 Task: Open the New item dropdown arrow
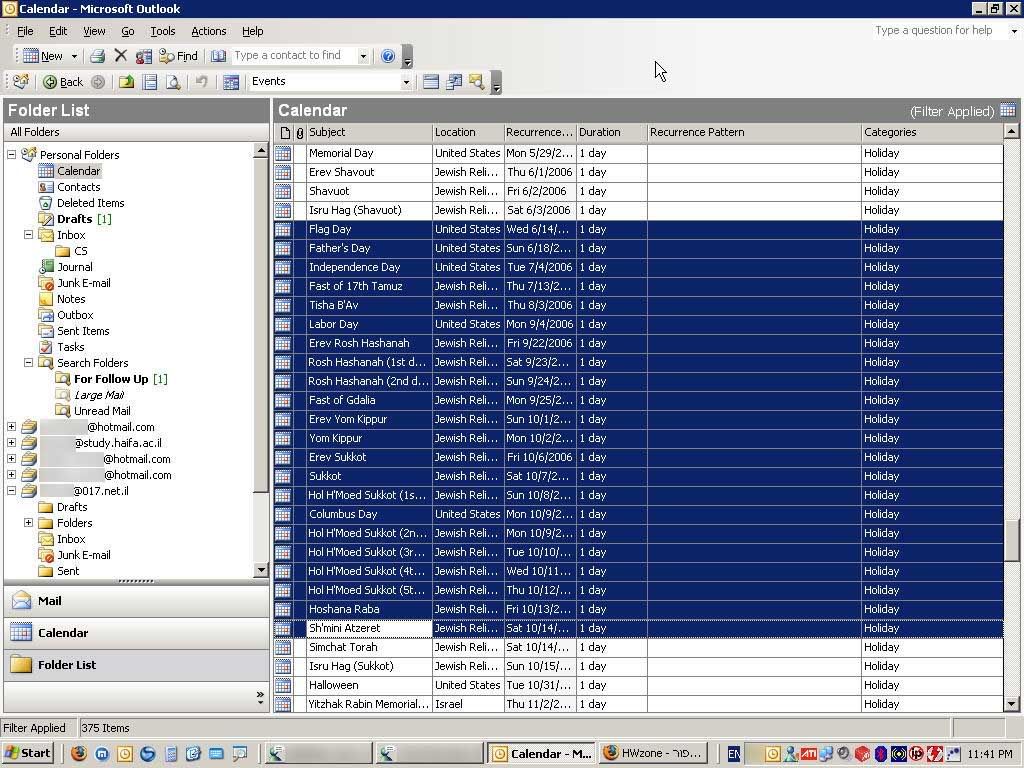[74, 56]
